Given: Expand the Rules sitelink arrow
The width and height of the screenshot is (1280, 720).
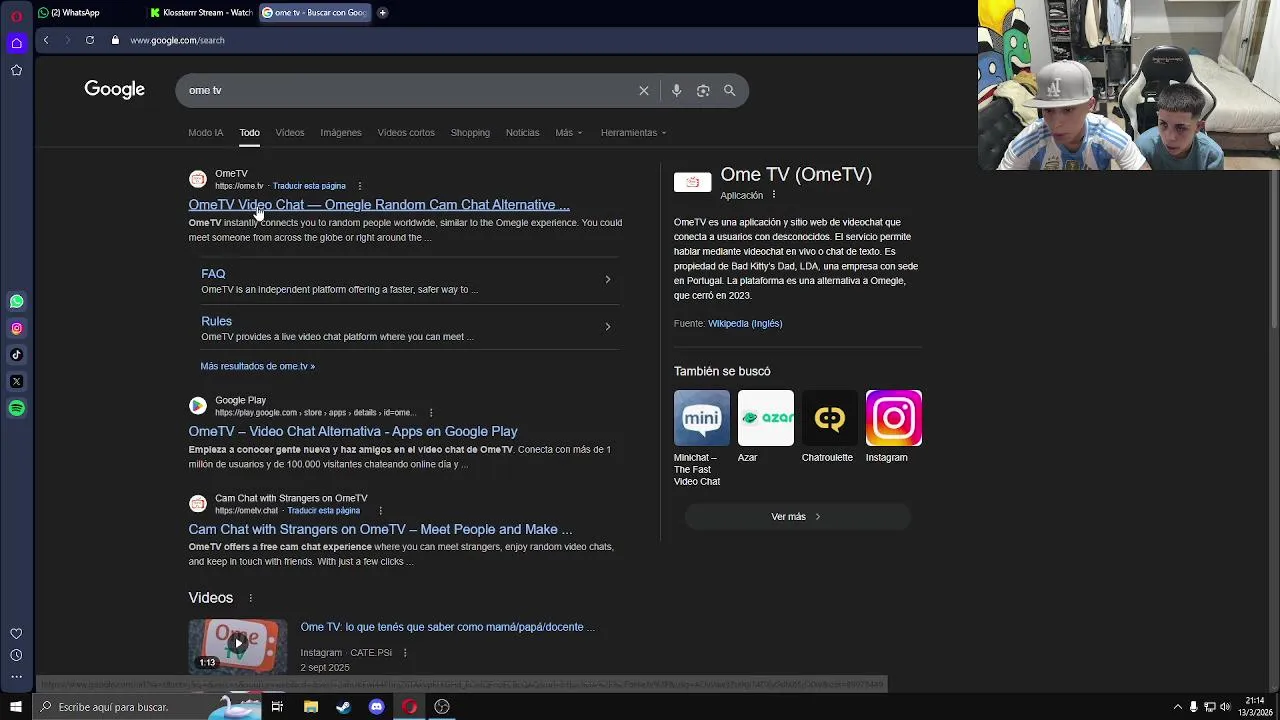Looking at the screenshot, I should (608, 326).
